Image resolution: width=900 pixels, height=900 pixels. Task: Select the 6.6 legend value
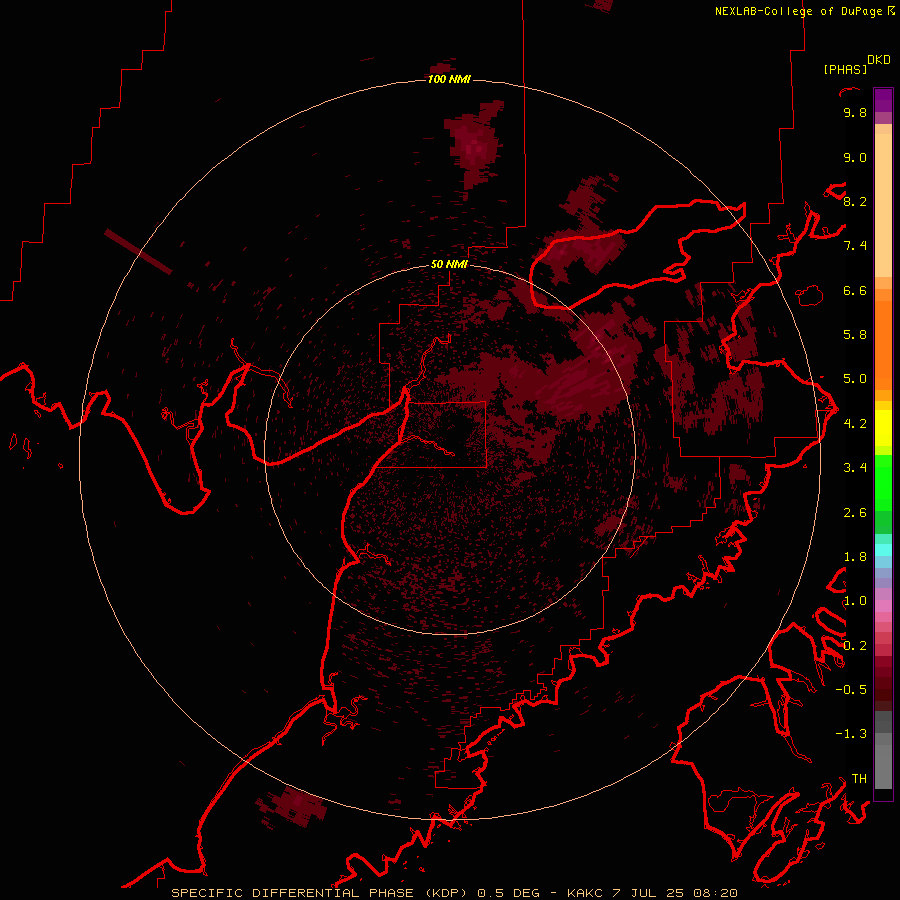(855, 290)
